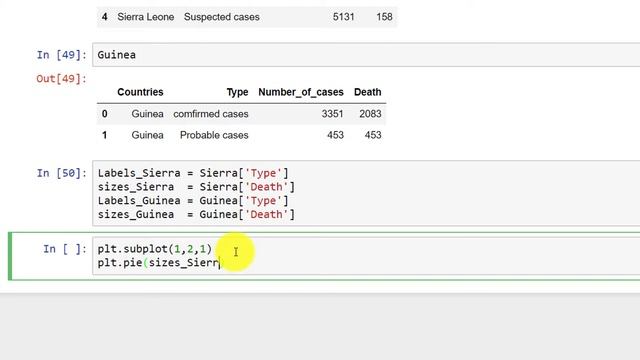
Task: Click the 'plt.pie(sizes_Sierr' line
Action: coord(158,263)
